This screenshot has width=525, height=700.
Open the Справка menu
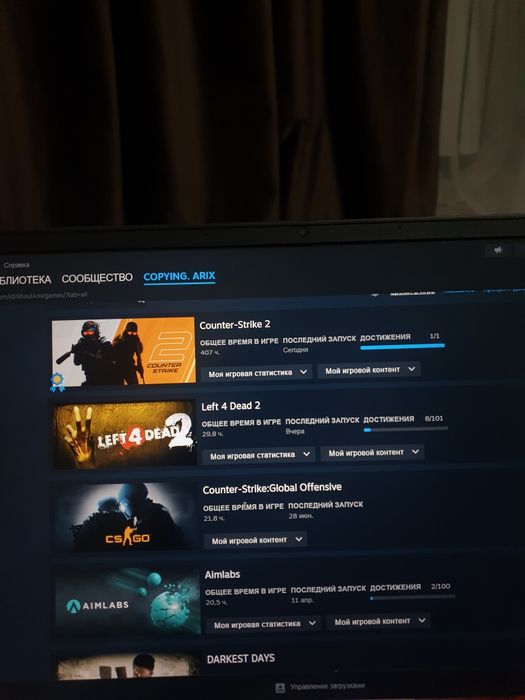click(x=17, y=265)
